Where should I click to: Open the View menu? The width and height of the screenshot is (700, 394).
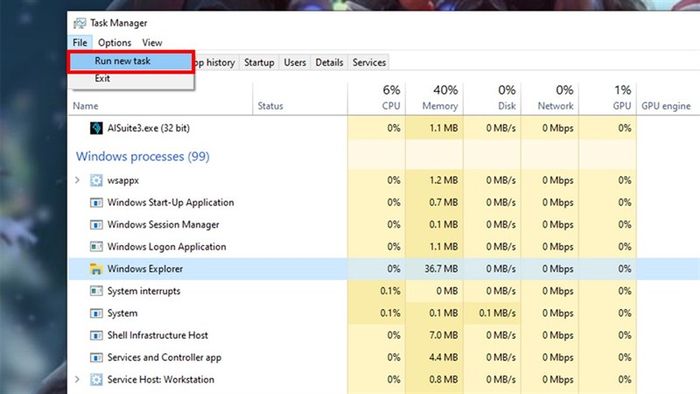click(x=152, y=42)
